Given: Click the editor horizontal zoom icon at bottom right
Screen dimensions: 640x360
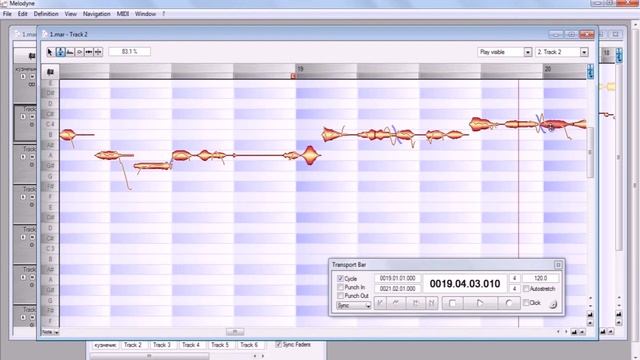Looking at the screenshot, I should point(574,332).
